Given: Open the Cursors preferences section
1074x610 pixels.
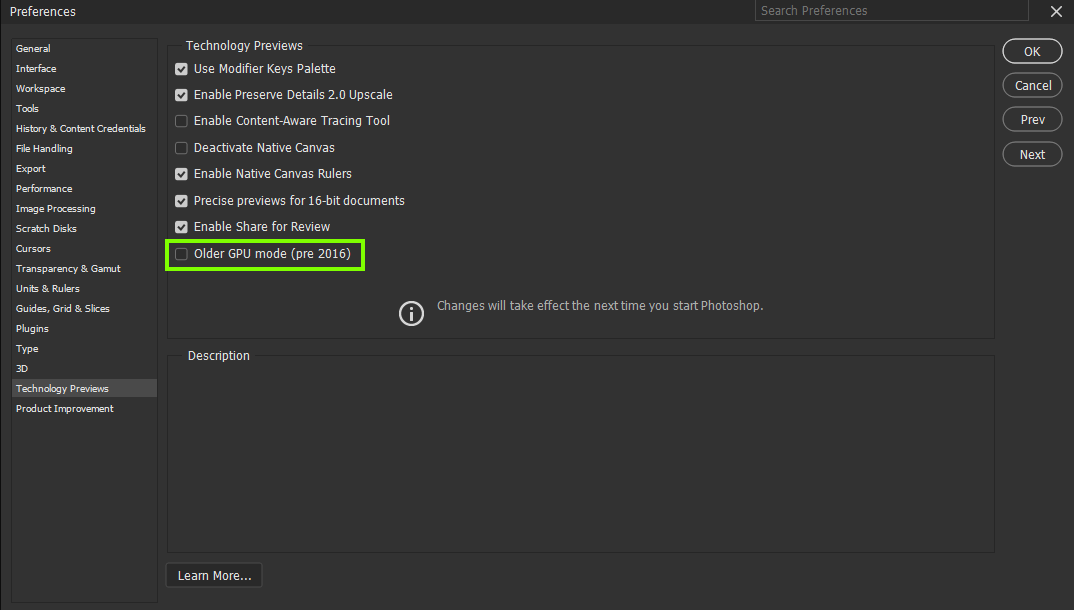Looking at the screenshot, I should 31,248.
